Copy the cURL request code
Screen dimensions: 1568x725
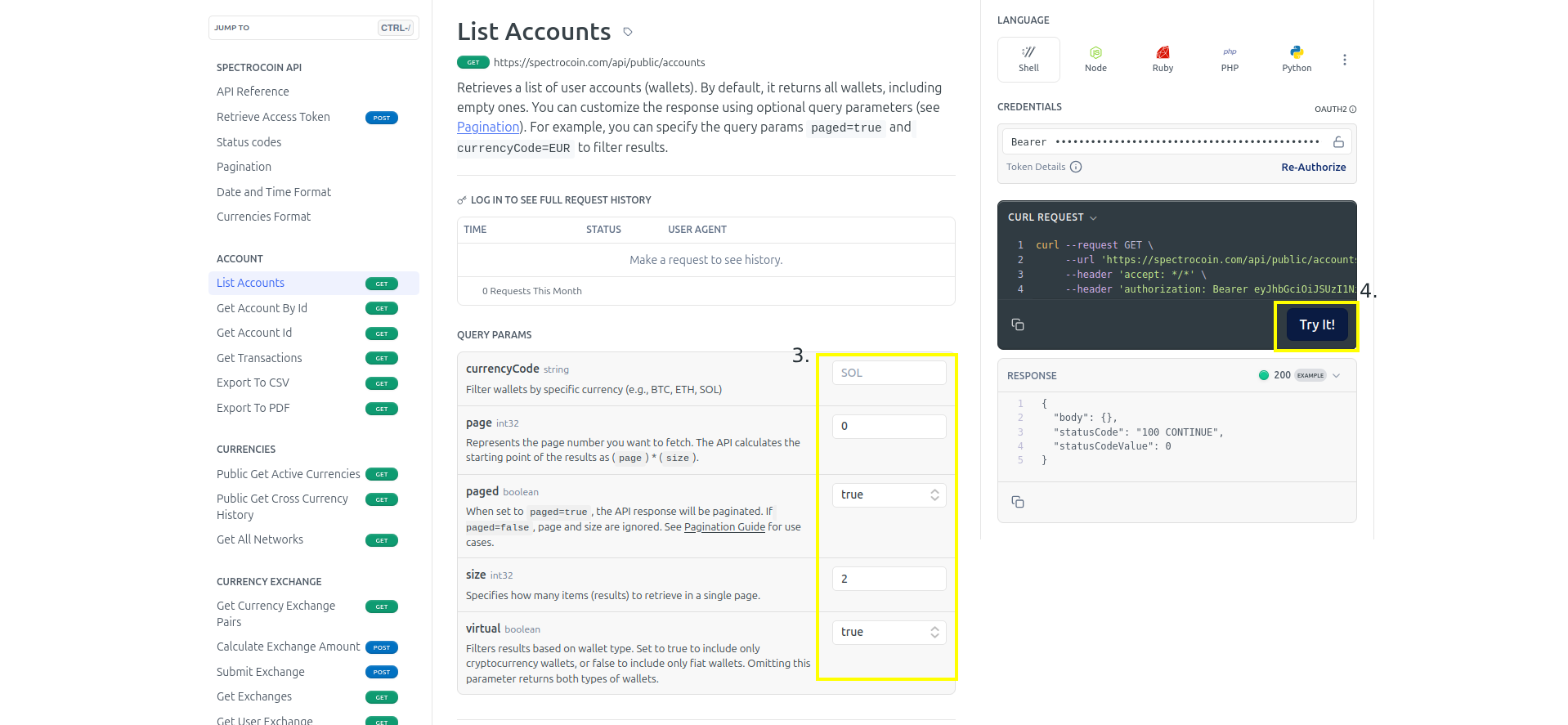tap(1018, 324)
